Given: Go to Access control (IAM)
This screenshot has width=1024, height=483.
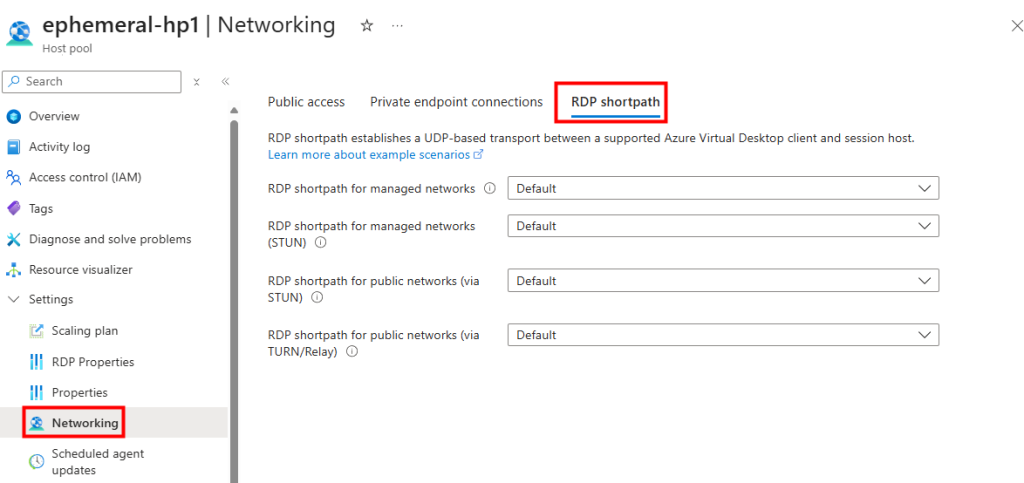Looking at the screenshot, I should 85,177.
